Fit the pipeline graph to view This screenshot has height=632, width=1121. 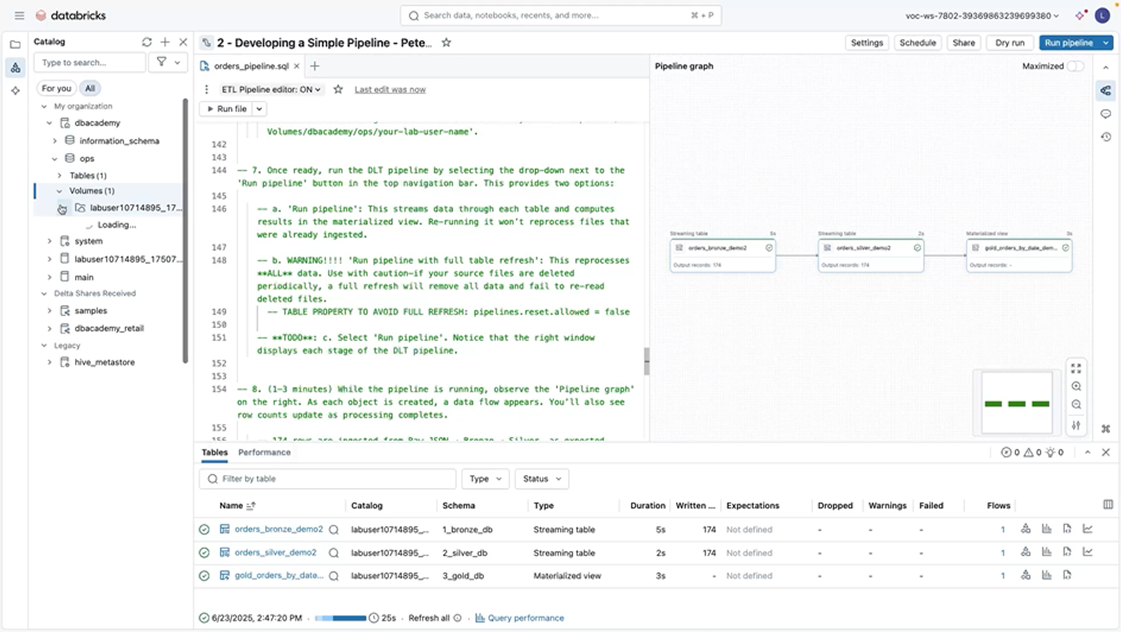click(1076, 367)
